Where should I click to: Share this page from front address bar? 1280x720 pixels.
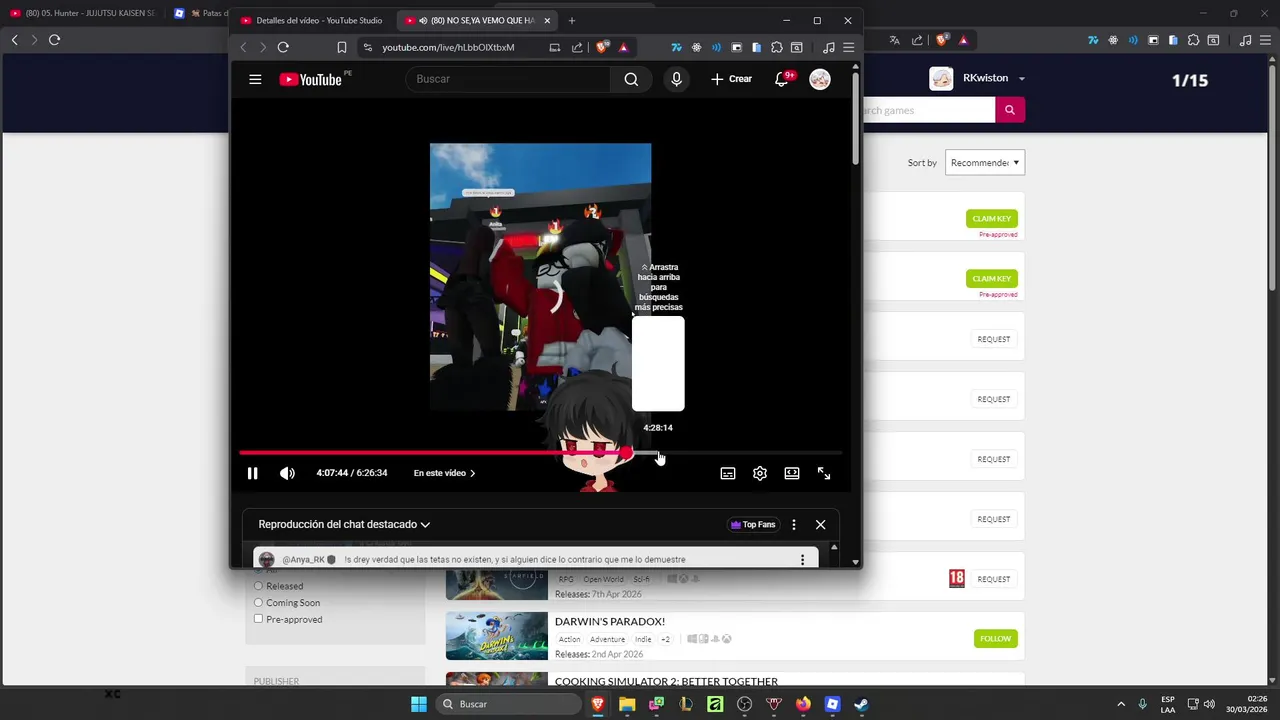click(x=577, y=47)
